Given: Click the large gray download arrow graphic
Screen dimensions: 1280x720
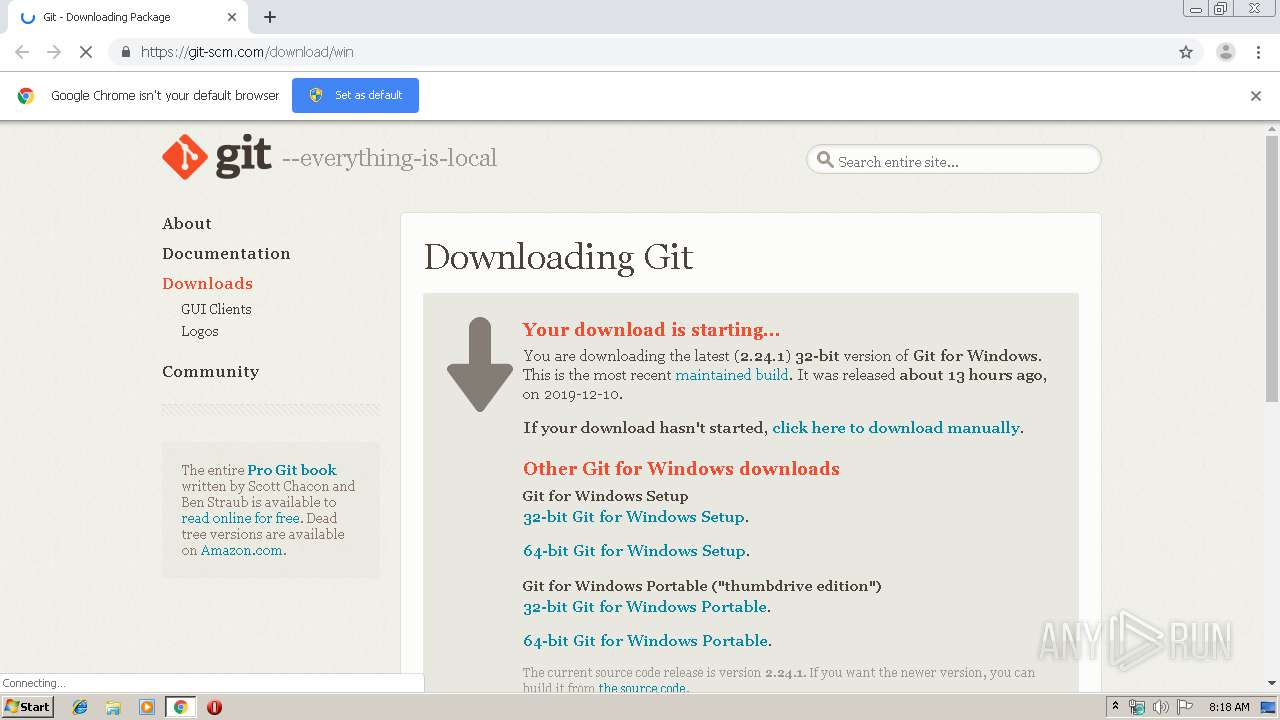Looking at the screenshot, I should [x=480, y=365].
